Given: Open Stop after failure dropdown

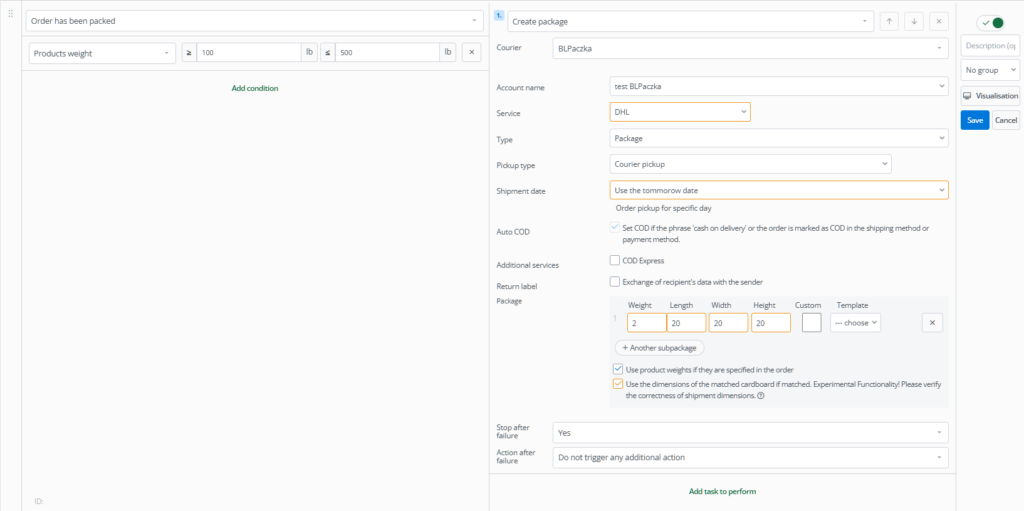Looking at the screenshot, I should coord(750,433).
